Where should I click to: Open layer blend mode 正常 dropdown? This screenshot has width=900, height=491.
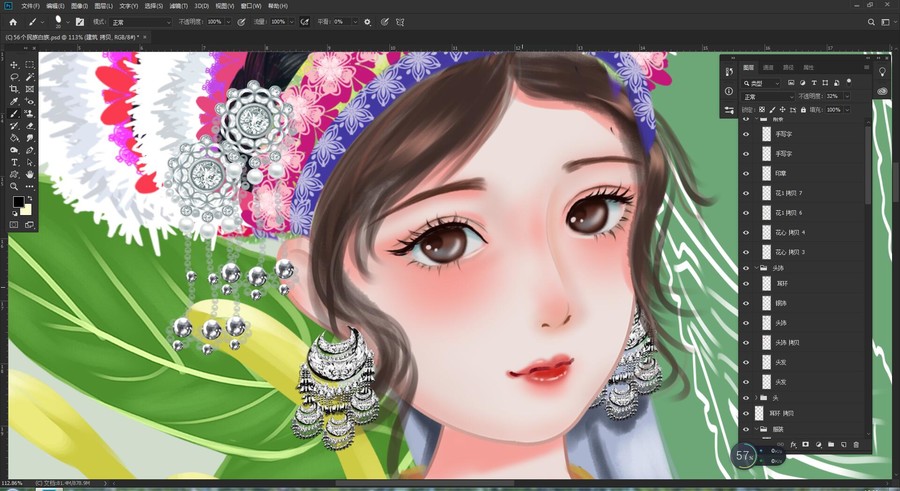(768, 96)
